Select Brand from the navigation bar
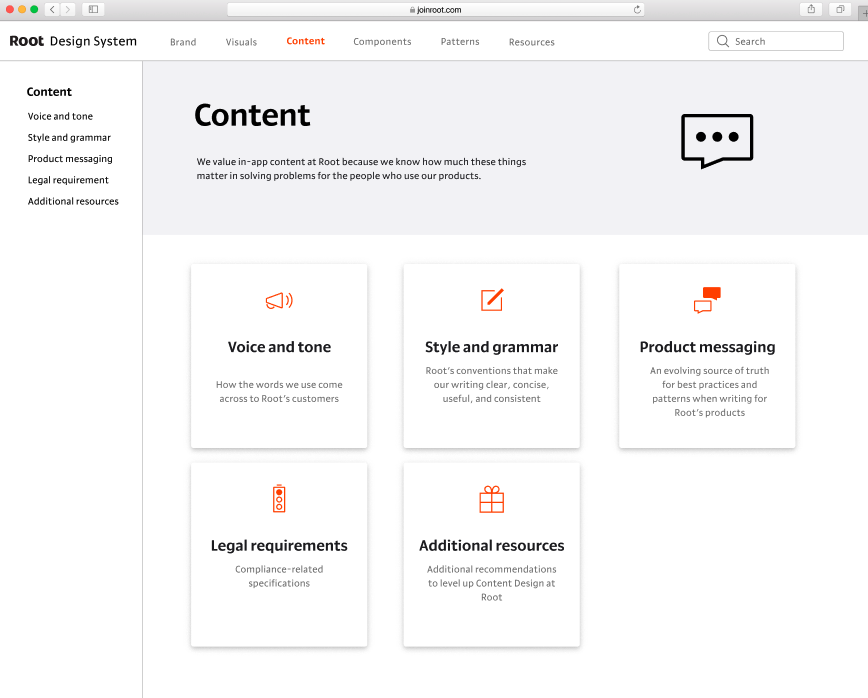The height and width of the screenshot is (698, 868). point(182,42)
